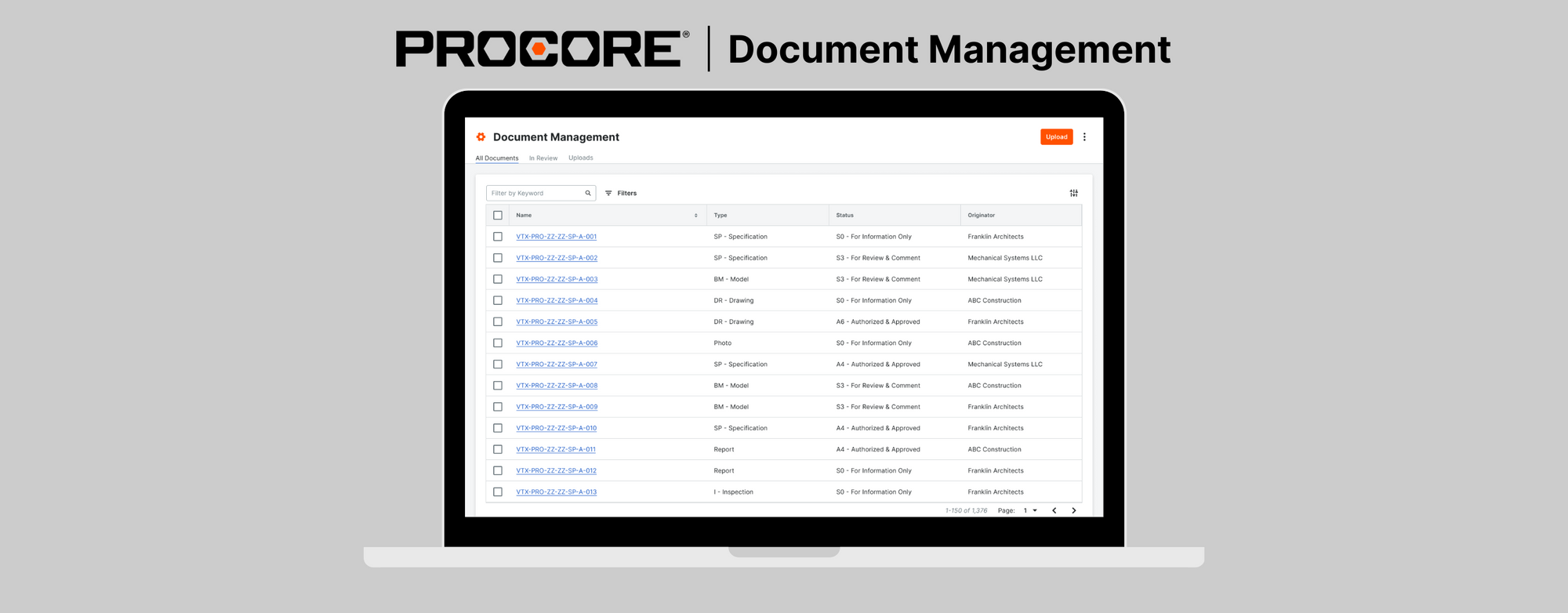
Task: Check the box for VTX-PRO-ZZ-ZZ-SP-A-007
Action: click(498, 365)
